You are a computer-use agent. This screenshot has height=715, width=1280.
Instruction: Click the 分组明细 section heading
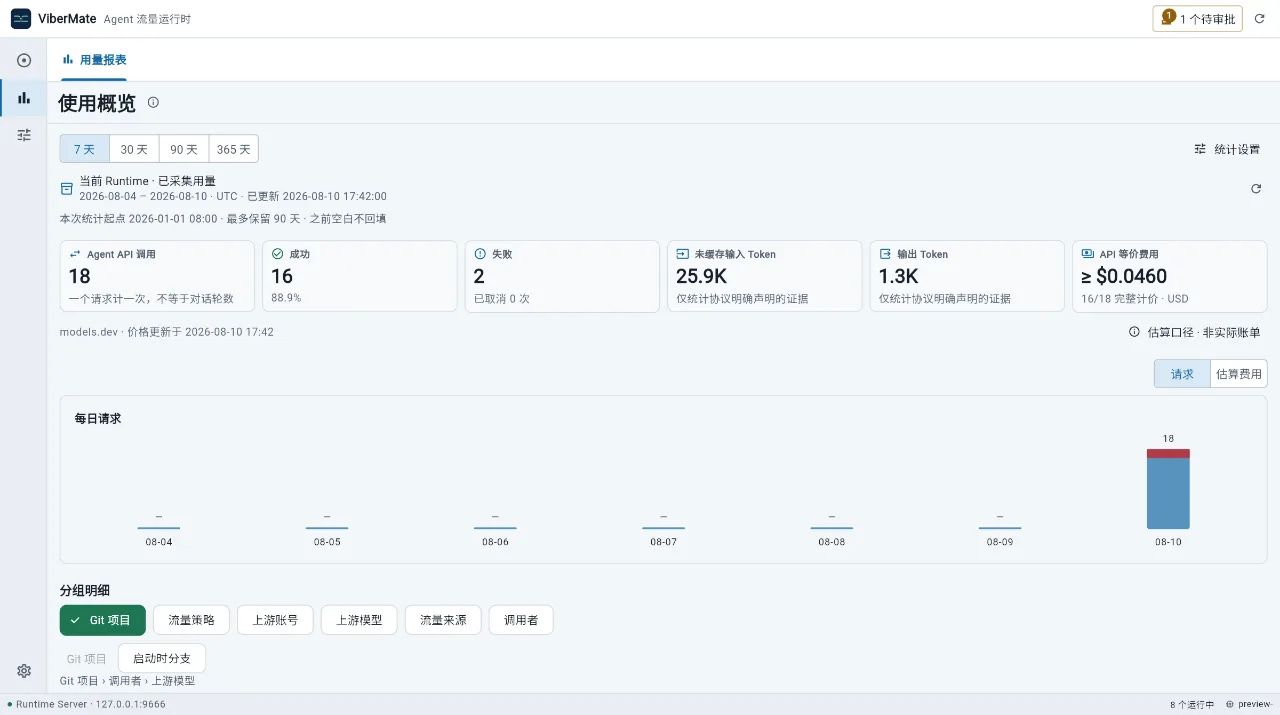[85, 591]
